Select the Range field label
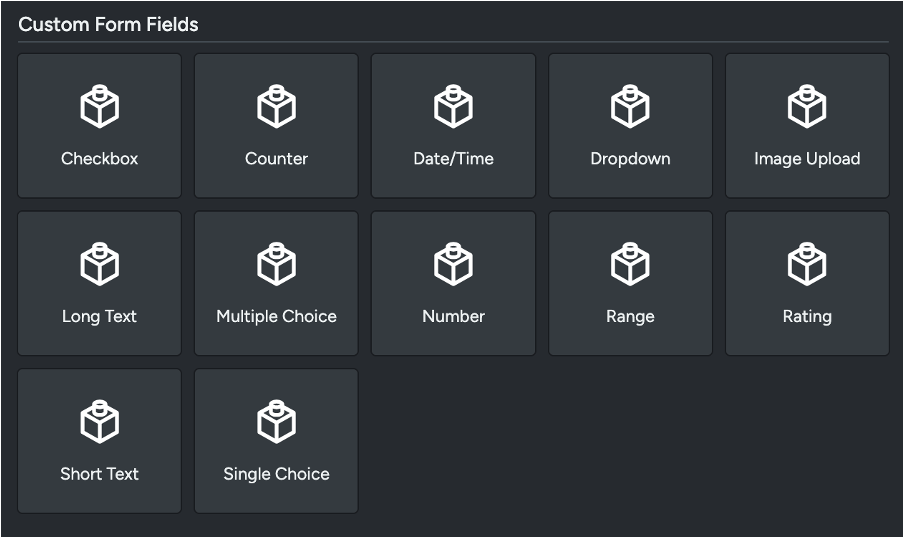The image size is (904, 538). [x=630, y=317]
